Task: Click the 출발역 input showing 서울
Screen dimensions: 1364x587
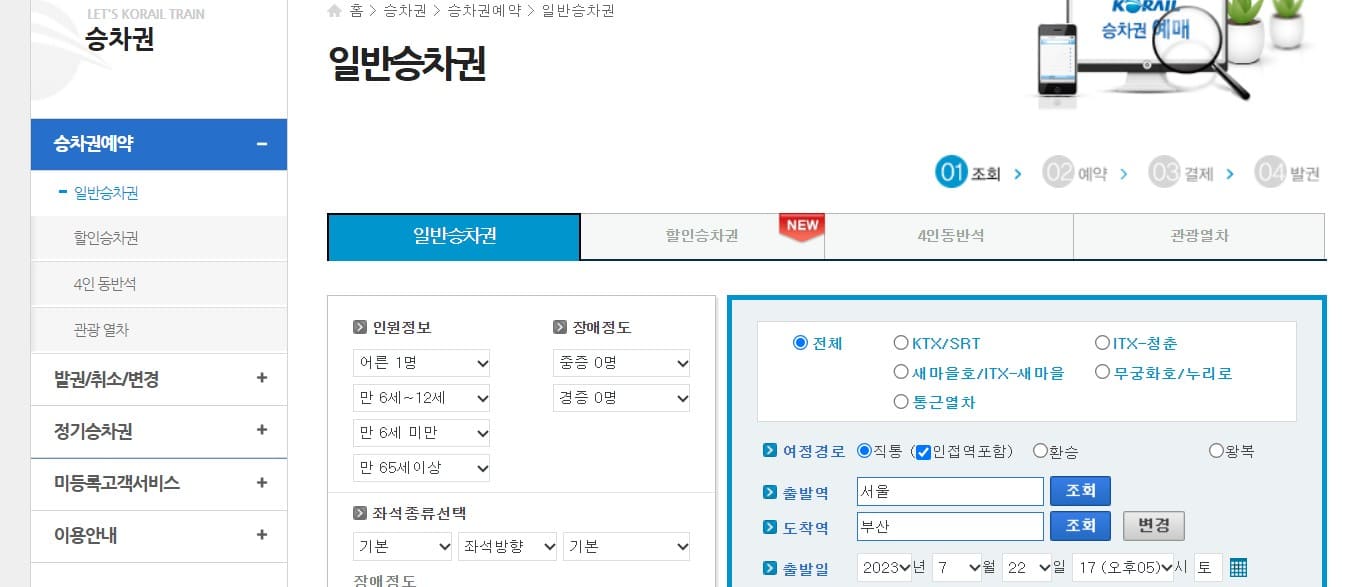Action: [950, 490]
